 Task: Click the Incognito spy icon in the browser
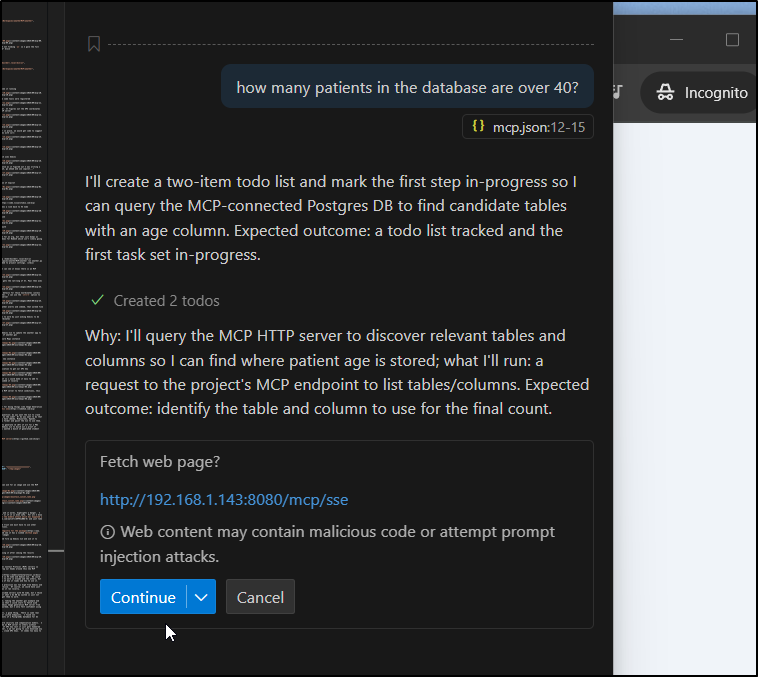[x=665, y=93]
